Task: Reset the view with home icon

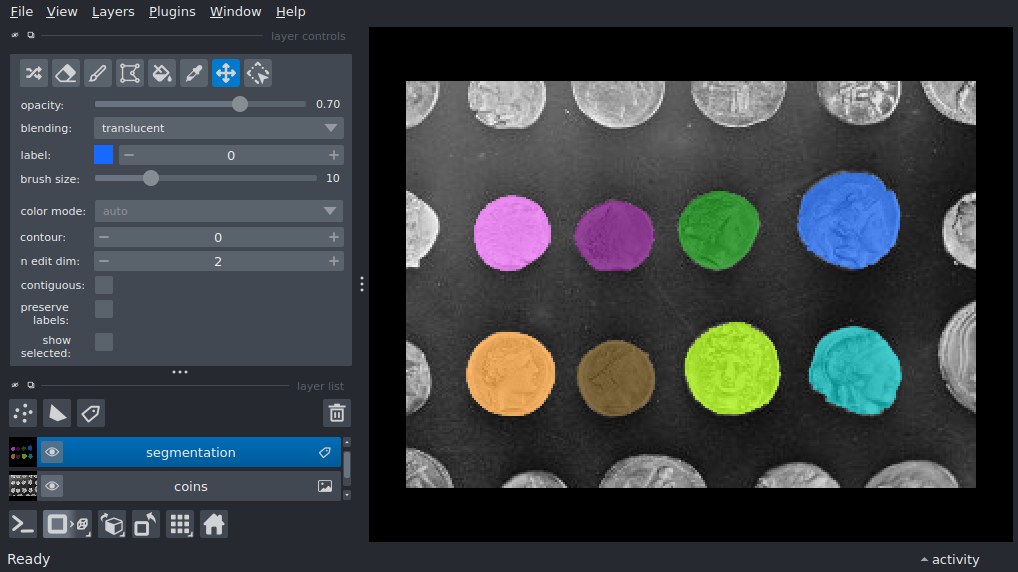Action: [x=214, y=525]
